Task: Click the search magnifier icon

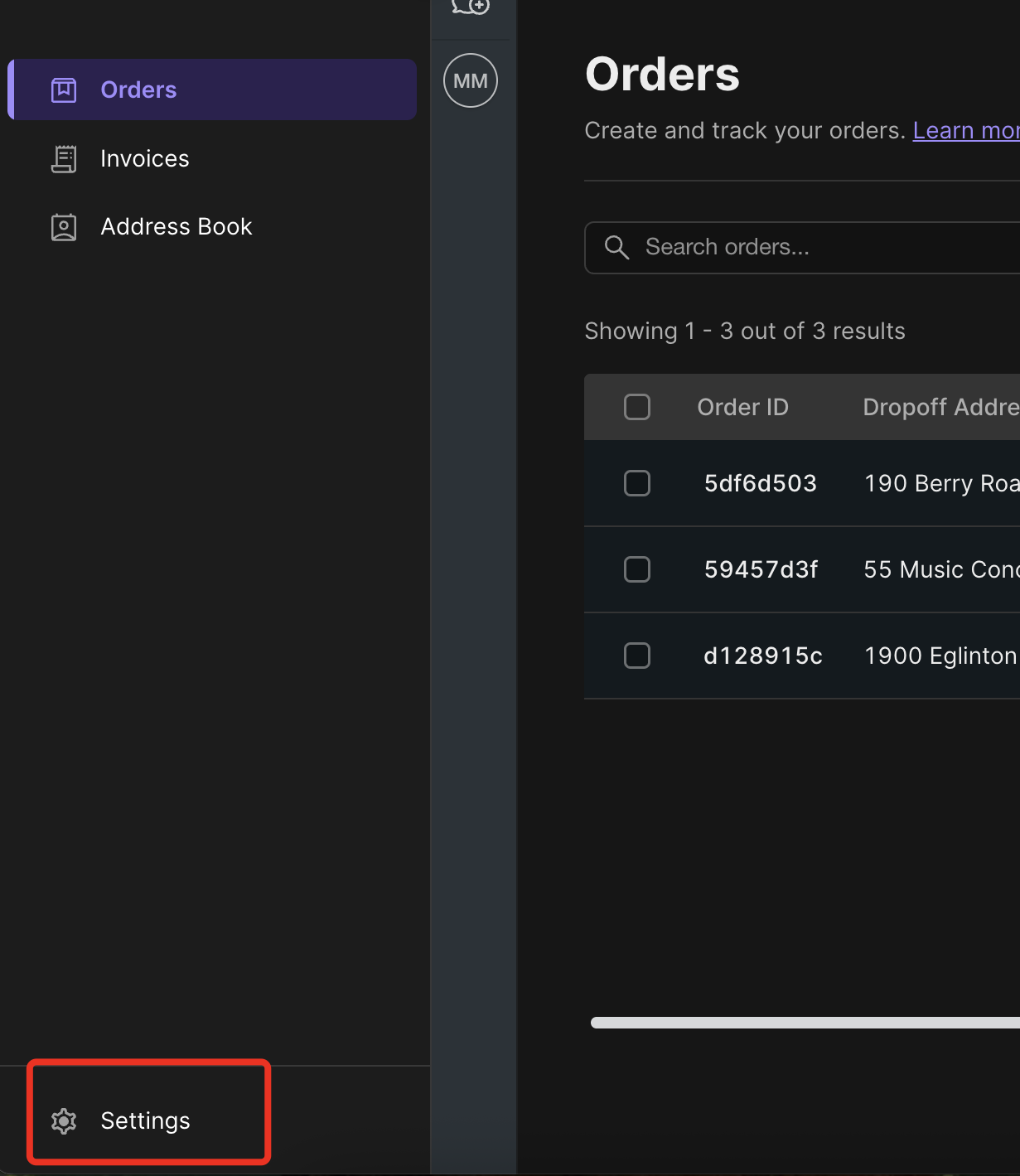Action: click(616, 247)
